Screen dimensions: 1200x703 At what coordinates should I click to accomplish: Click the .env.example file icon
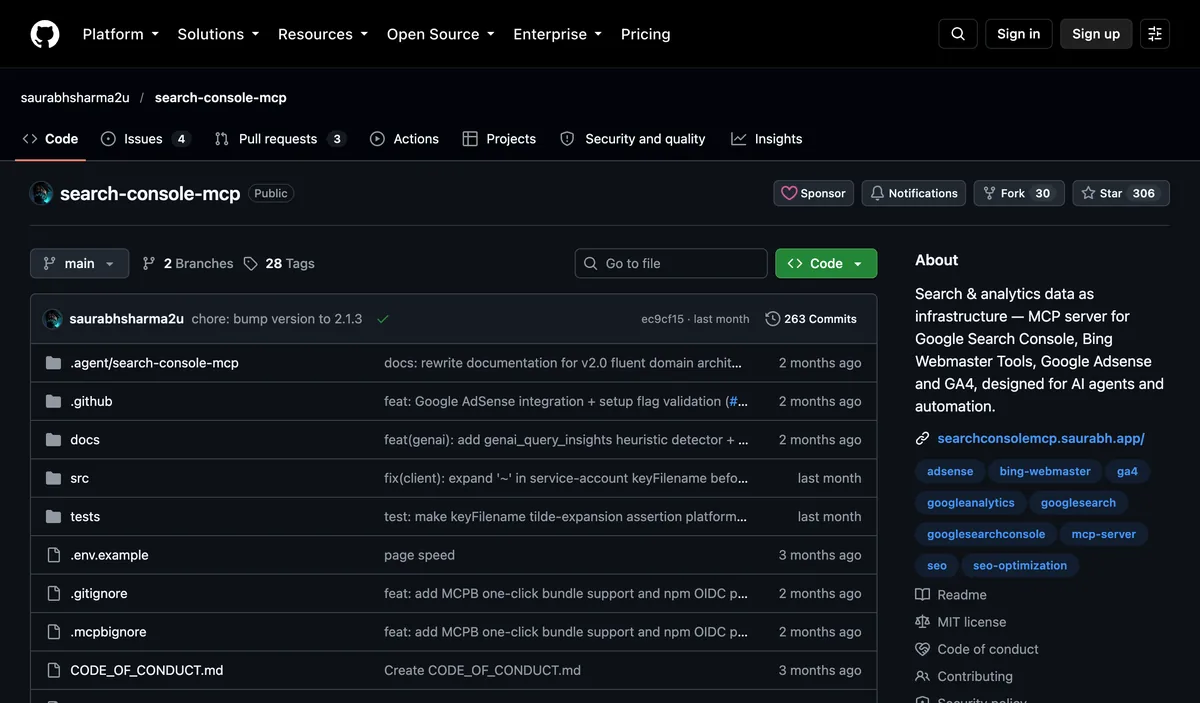pyautogui.click(x=54, y=555)
